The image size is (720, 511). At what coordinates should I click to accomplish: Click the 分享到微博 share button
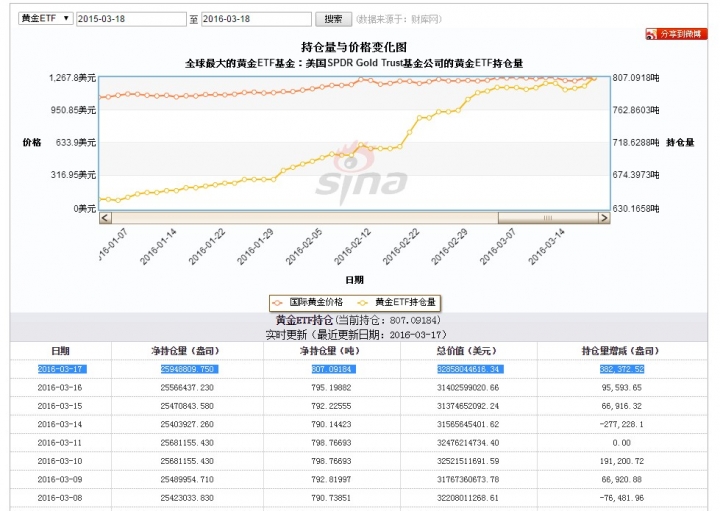click(x=676, y=34)
